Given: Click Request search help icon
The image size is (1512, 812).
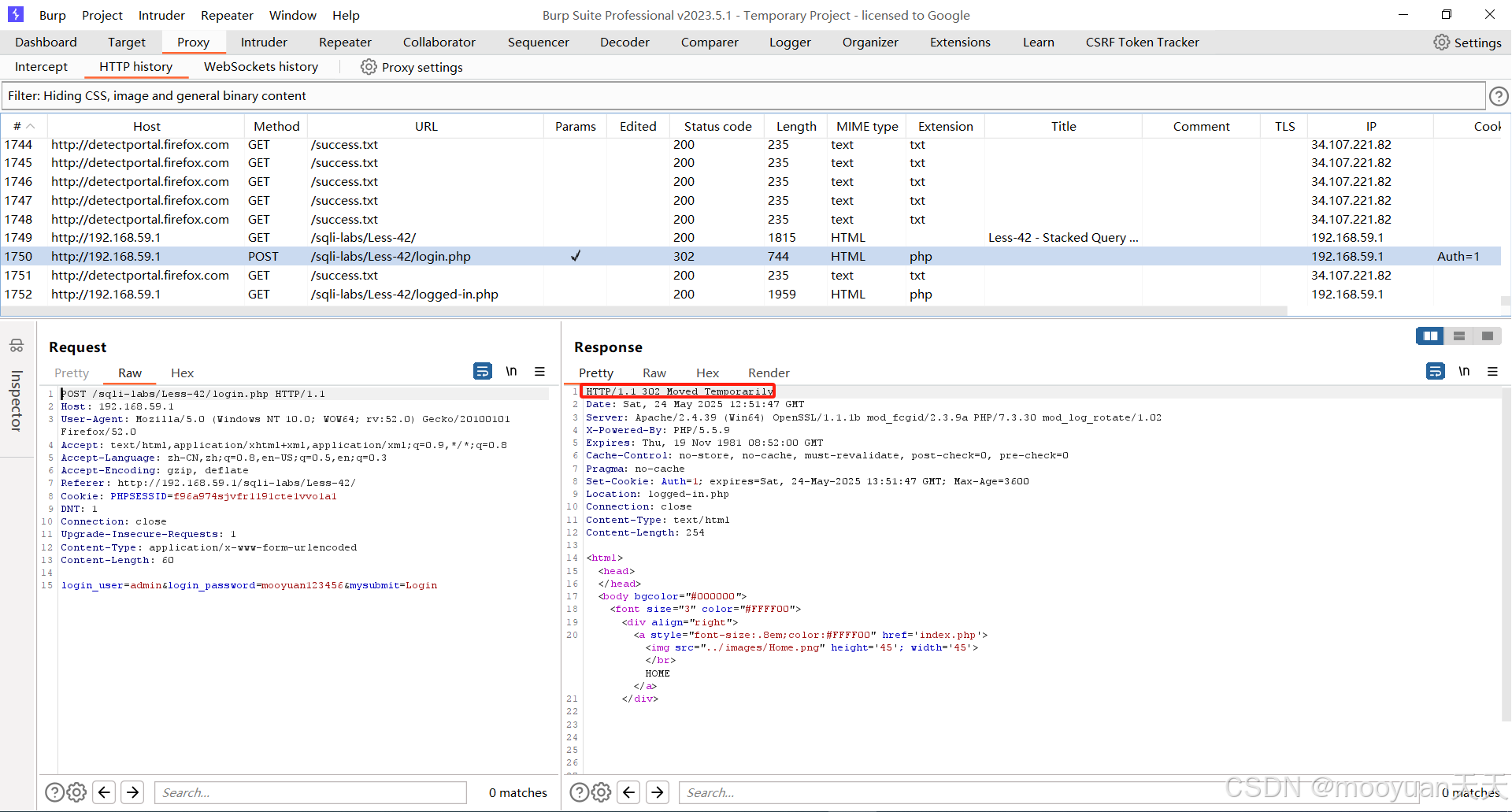Looking at the screenshot, I should 54,792.
